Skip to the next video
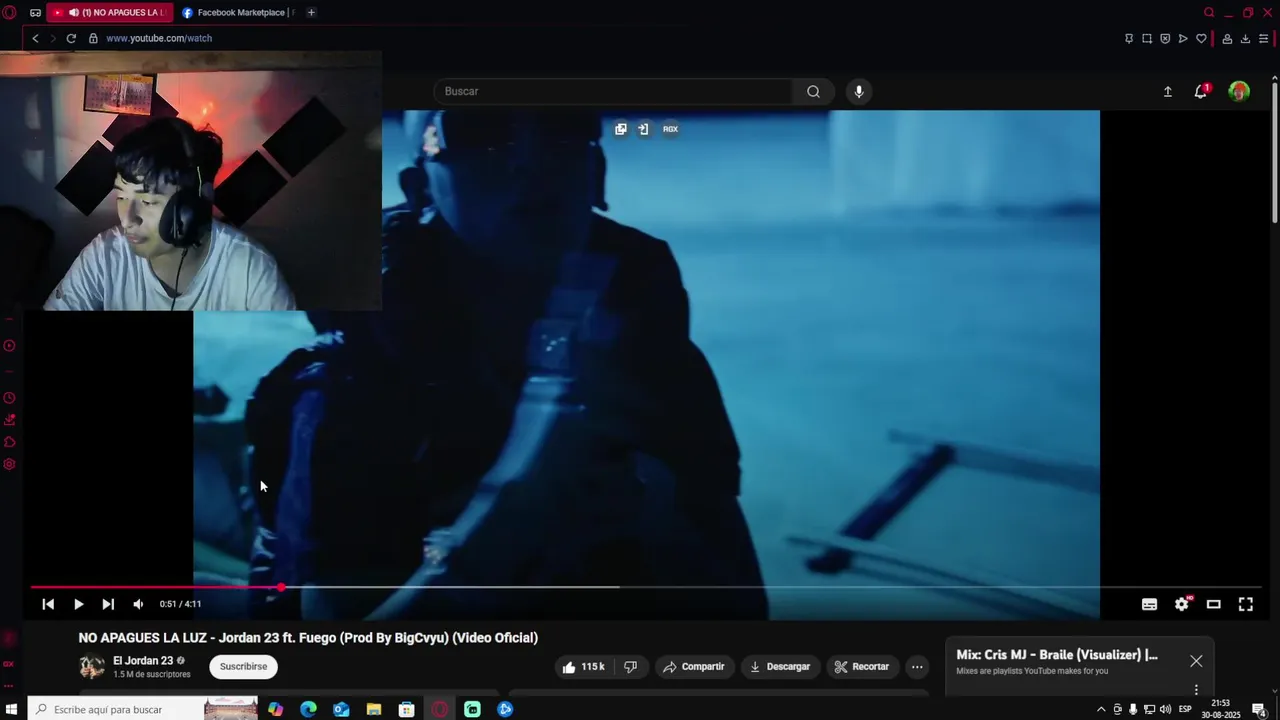 pyautogui.click(x=108, y=604)
